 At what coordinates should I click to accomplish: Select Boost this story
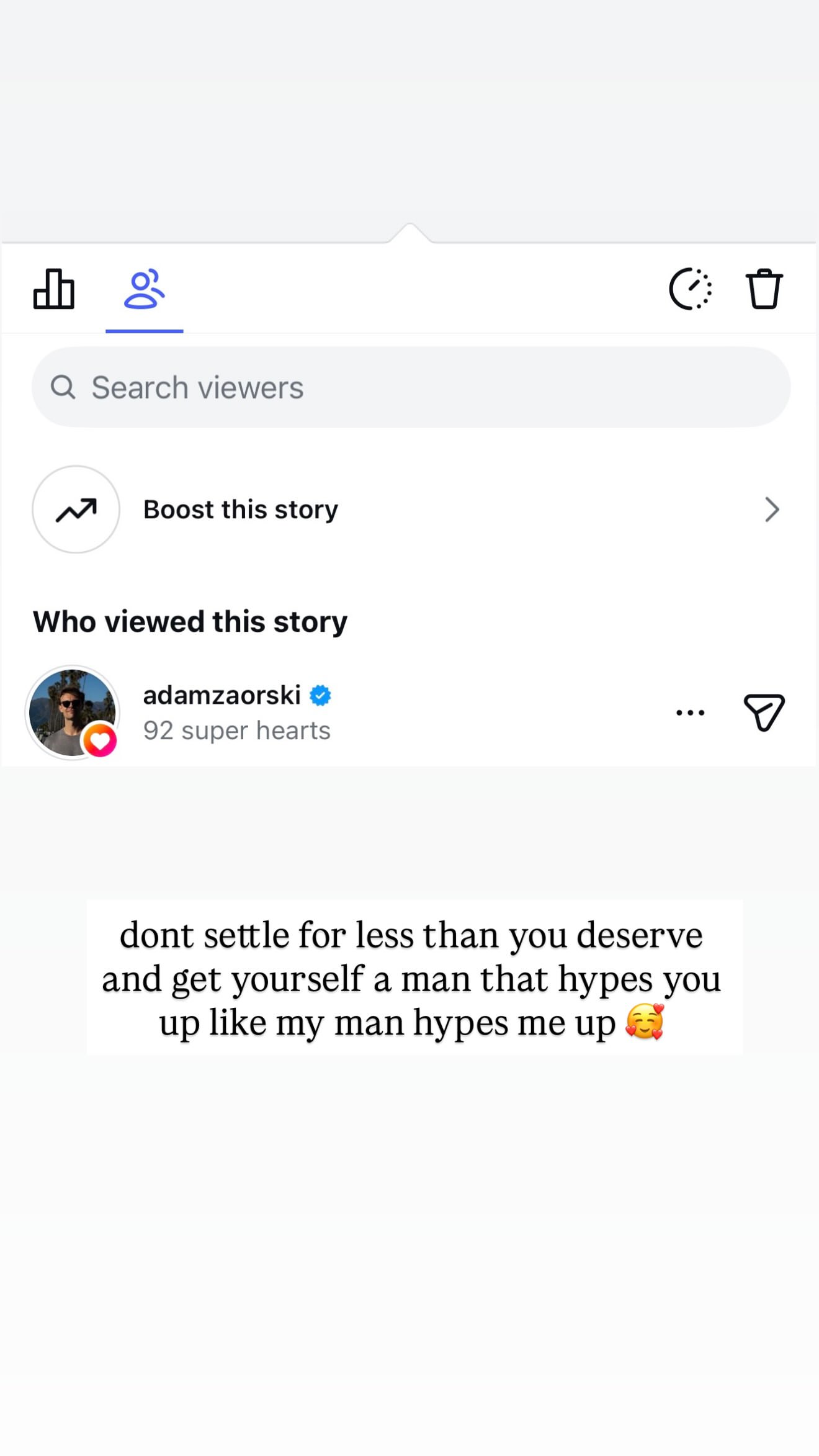241,510
